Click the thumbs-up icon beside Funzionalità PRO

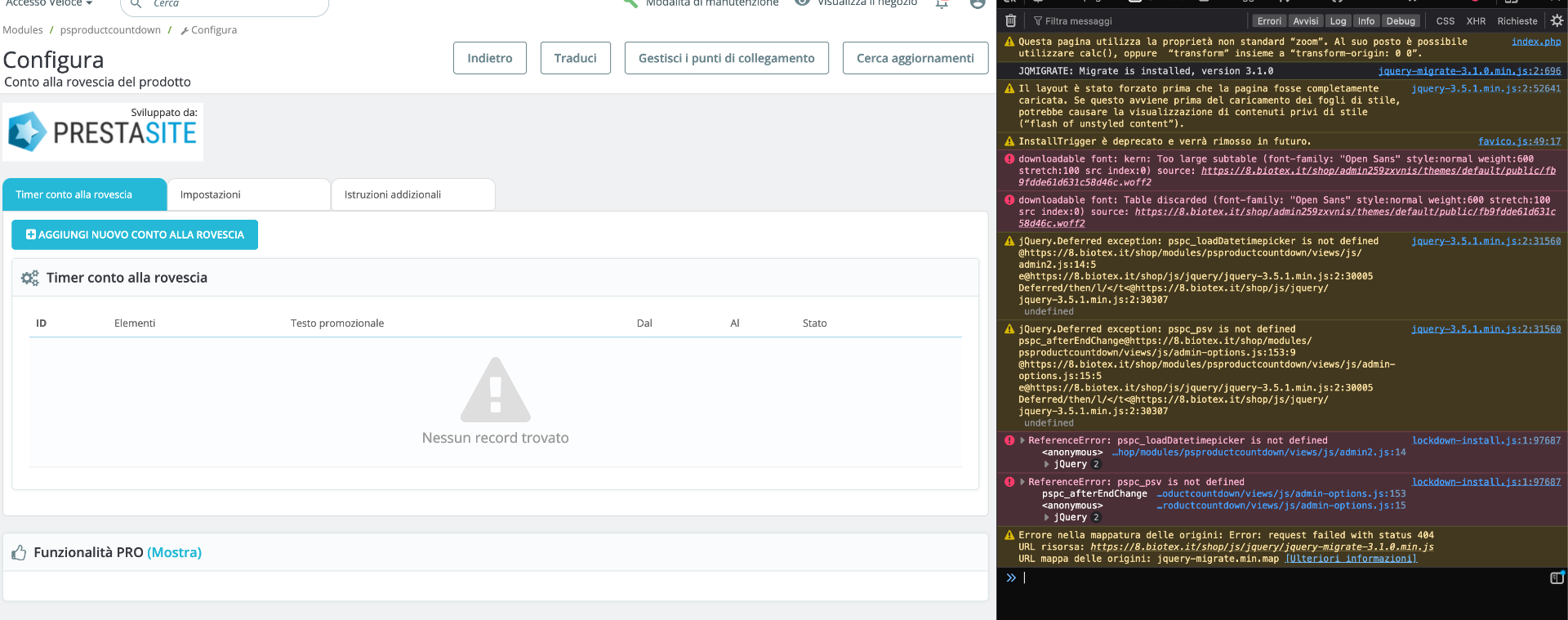[x=19, y=553]
